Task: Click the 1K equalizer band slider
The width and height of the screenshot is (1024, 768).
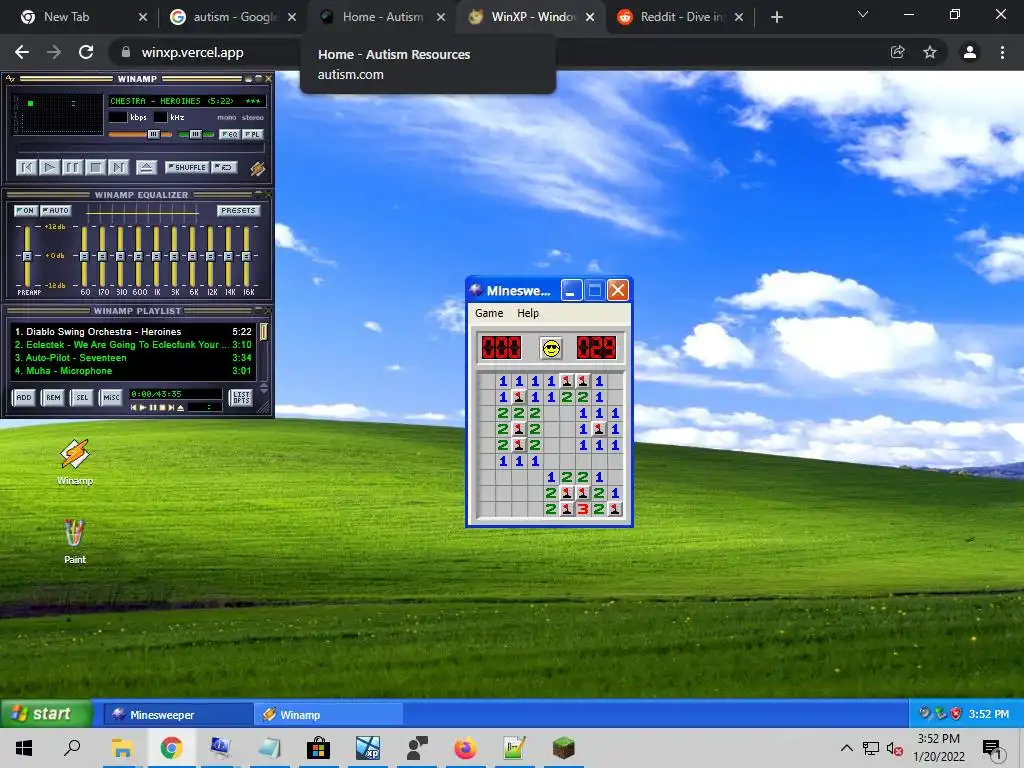Action: [x=156, y=257]
